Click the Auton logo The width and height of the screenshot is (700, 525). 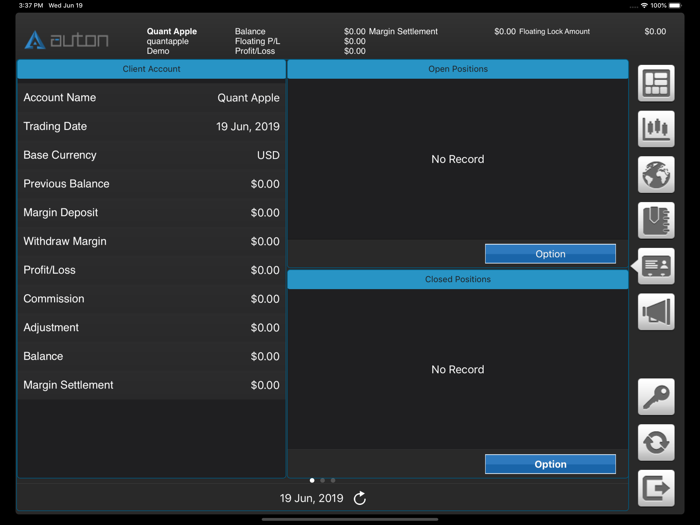(x=67, y=41)
